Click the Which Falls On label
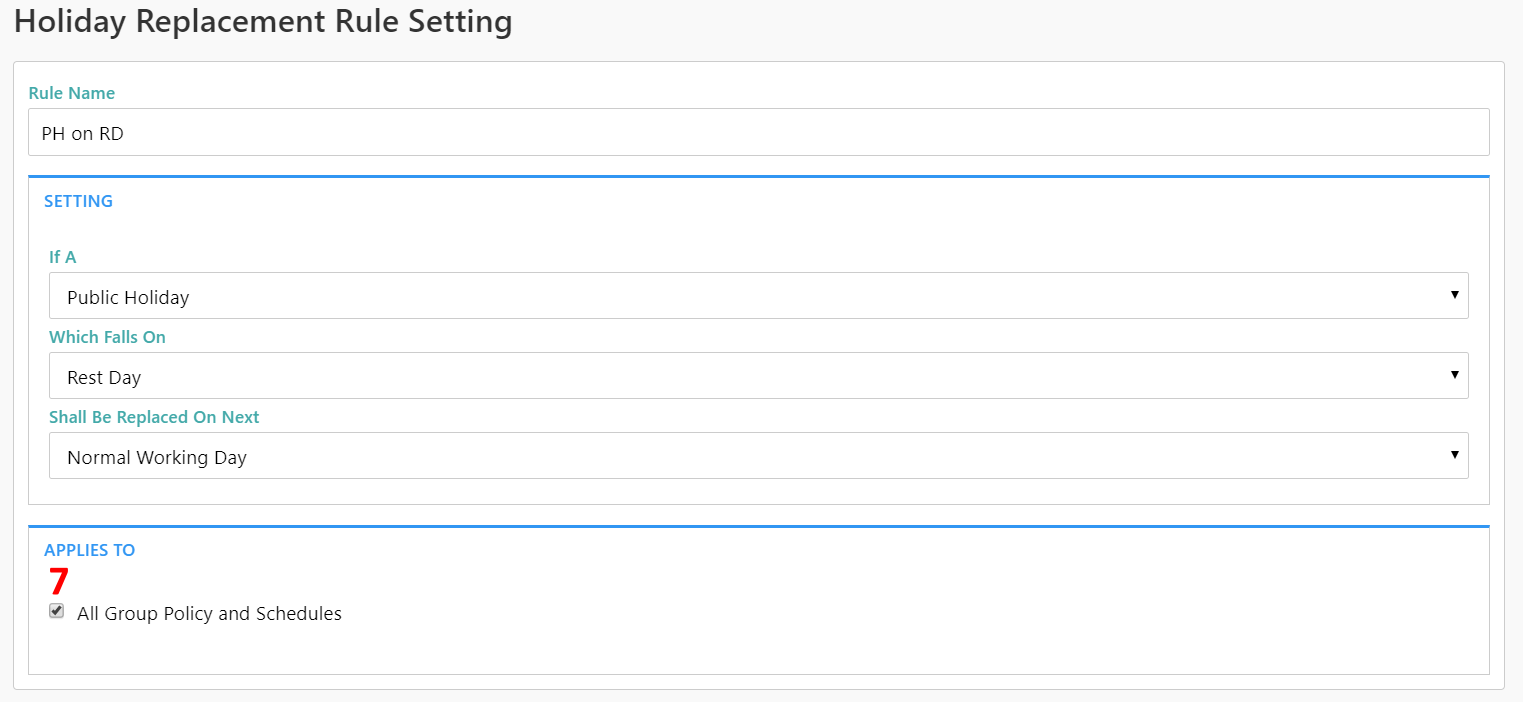The height and width of the screenshot is (702, 1523). tap(107, 337)
